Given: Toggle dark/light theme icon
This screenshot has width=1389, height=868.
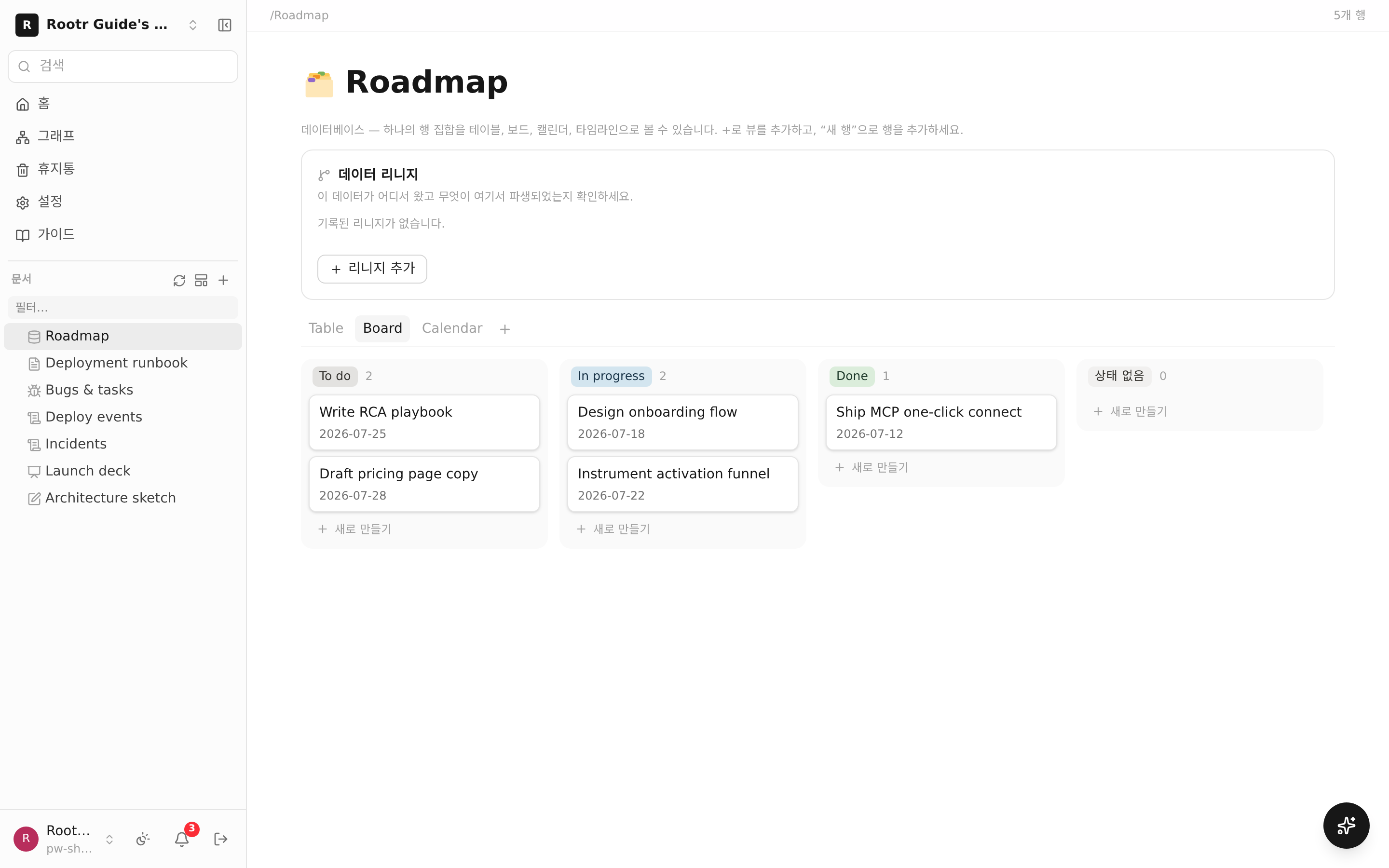Looking at the screenshot, I should [x=143, y=839].
